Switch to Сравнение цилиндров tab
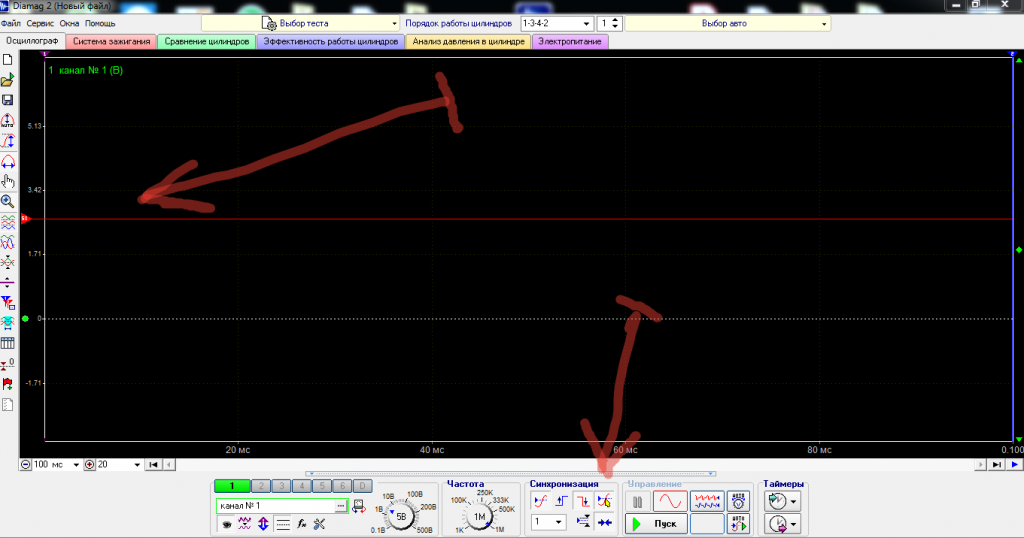 click(207, 41)
